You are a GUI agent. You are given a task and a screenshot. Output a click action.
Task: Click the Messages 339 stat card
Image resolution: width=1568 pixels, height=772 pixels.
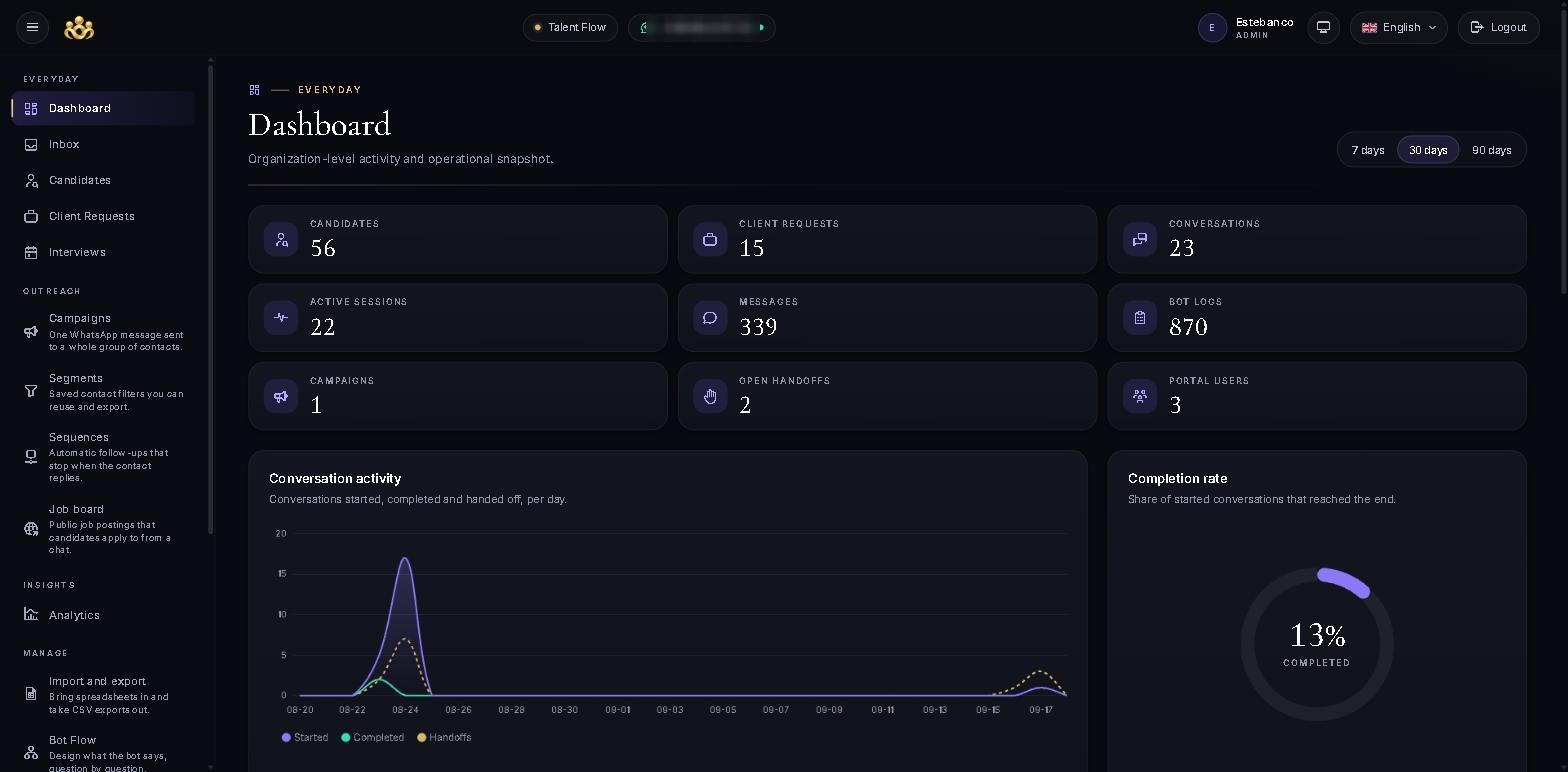click(x=887, y=317)
